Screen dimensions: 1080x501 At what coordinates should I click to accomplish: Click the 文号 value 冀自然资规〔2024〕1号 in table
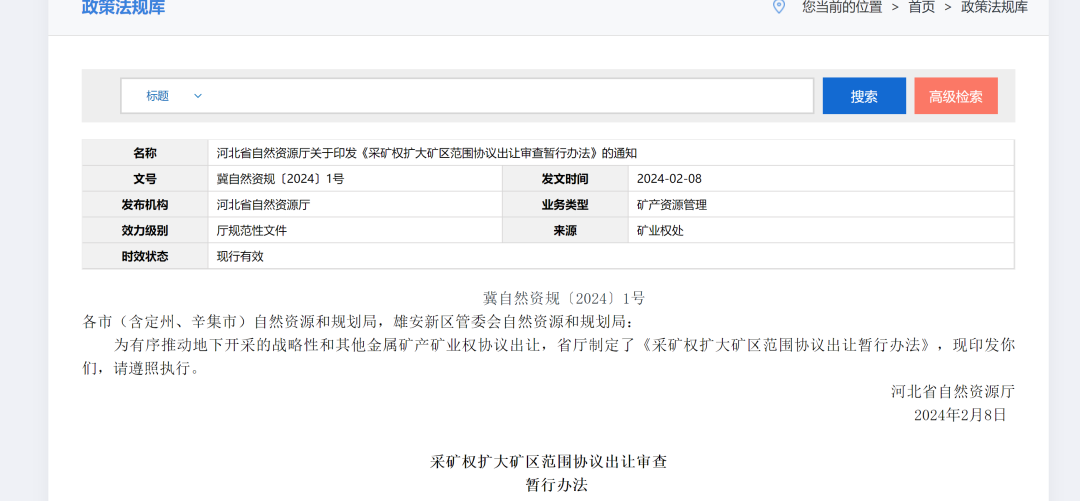pos(280,179)
